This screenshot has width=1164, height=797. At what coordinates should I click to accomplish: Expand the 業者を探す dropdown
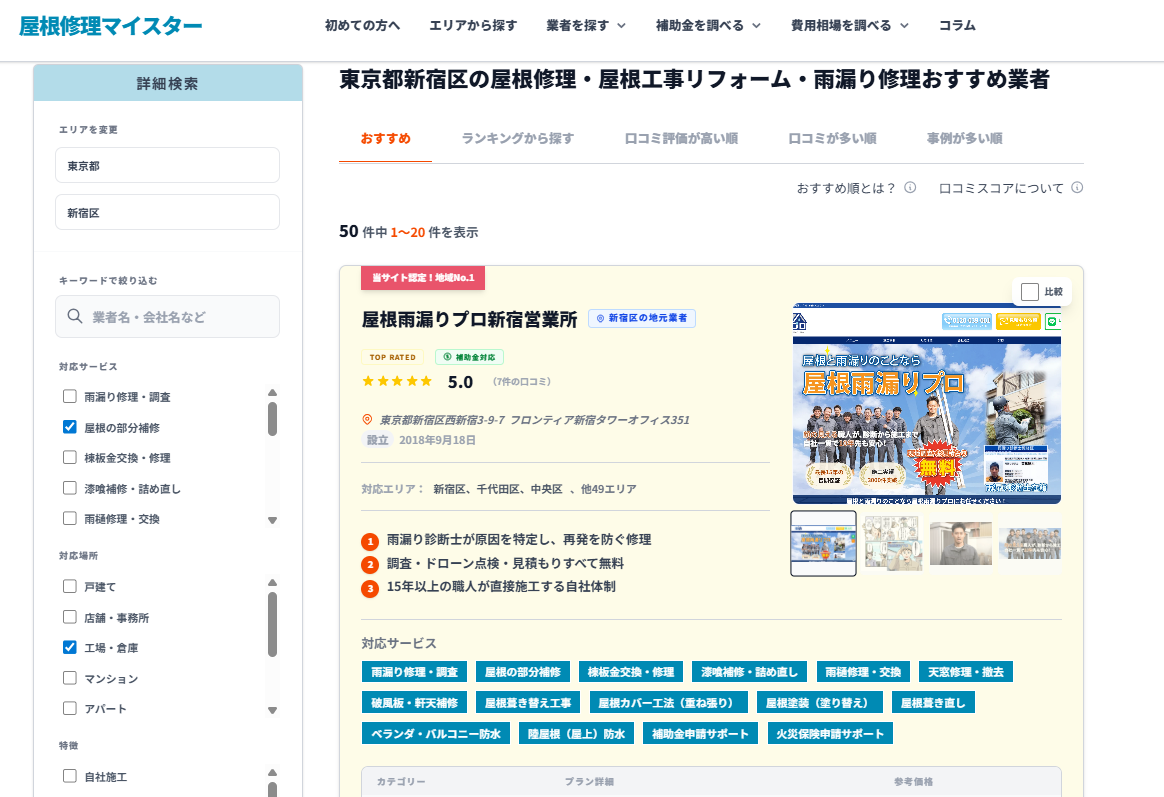tap(586, 25)
